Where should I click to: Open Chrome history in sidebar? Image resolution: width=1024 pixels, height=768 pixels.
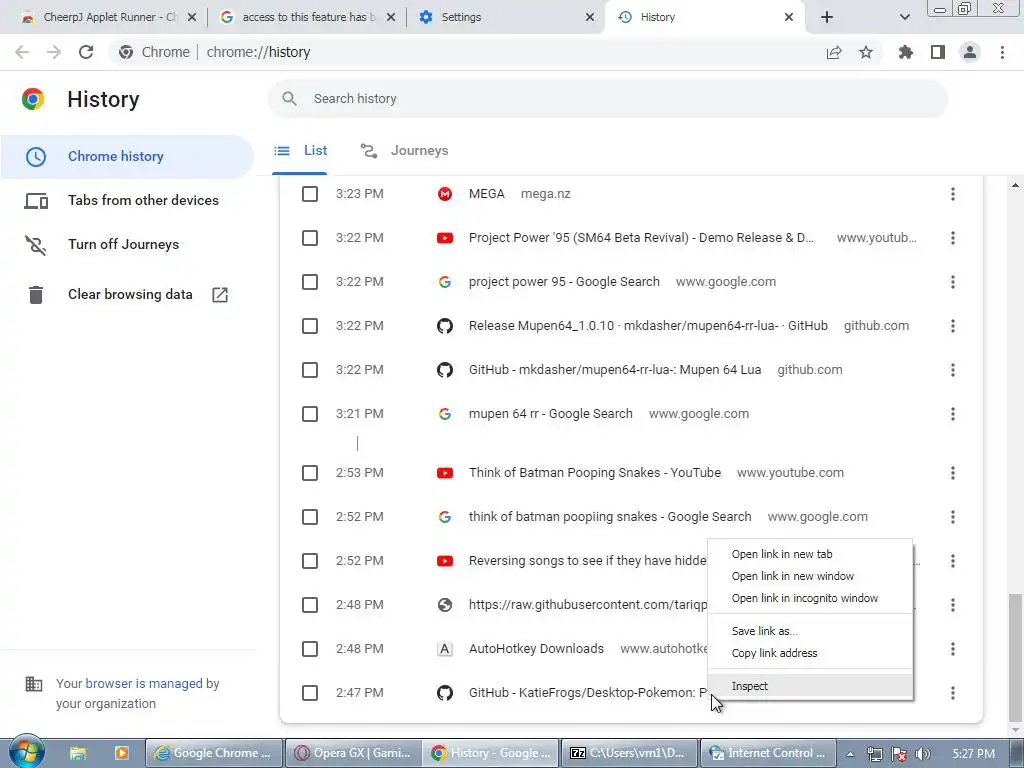tap(127, 157)
